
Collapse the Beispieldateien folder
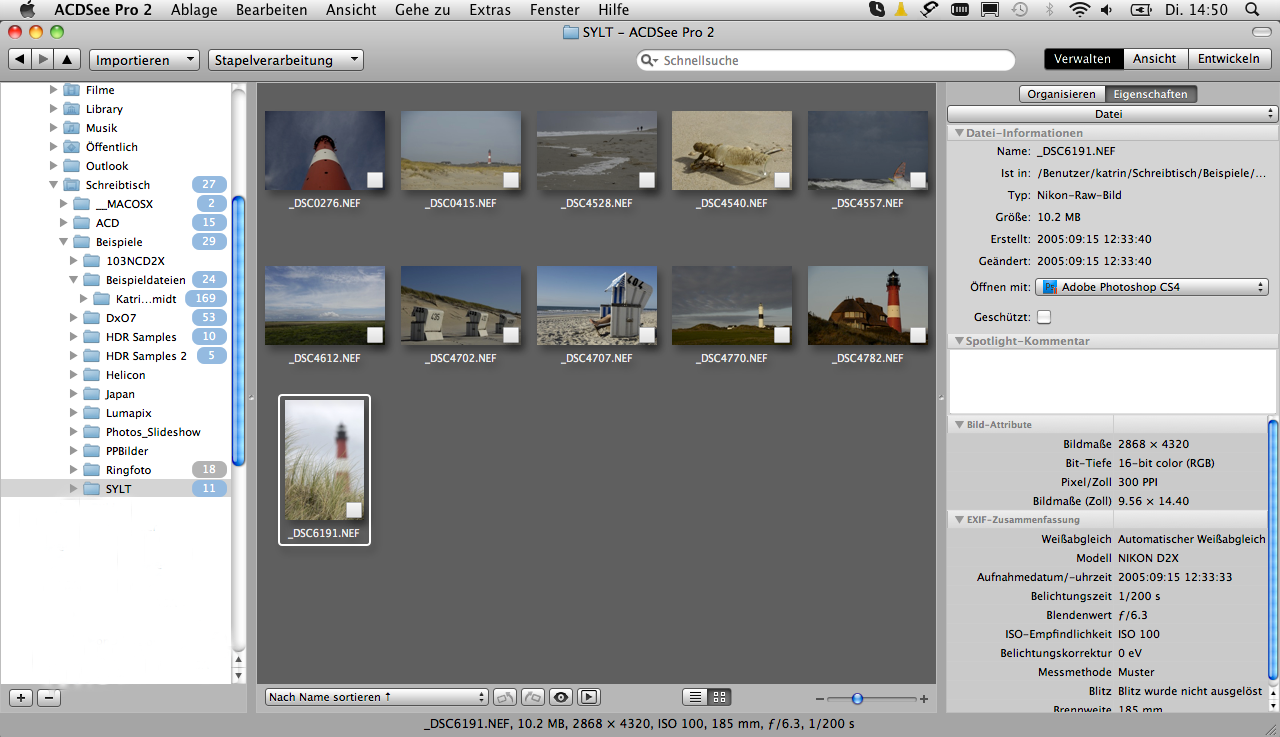(x=73, y=280)
